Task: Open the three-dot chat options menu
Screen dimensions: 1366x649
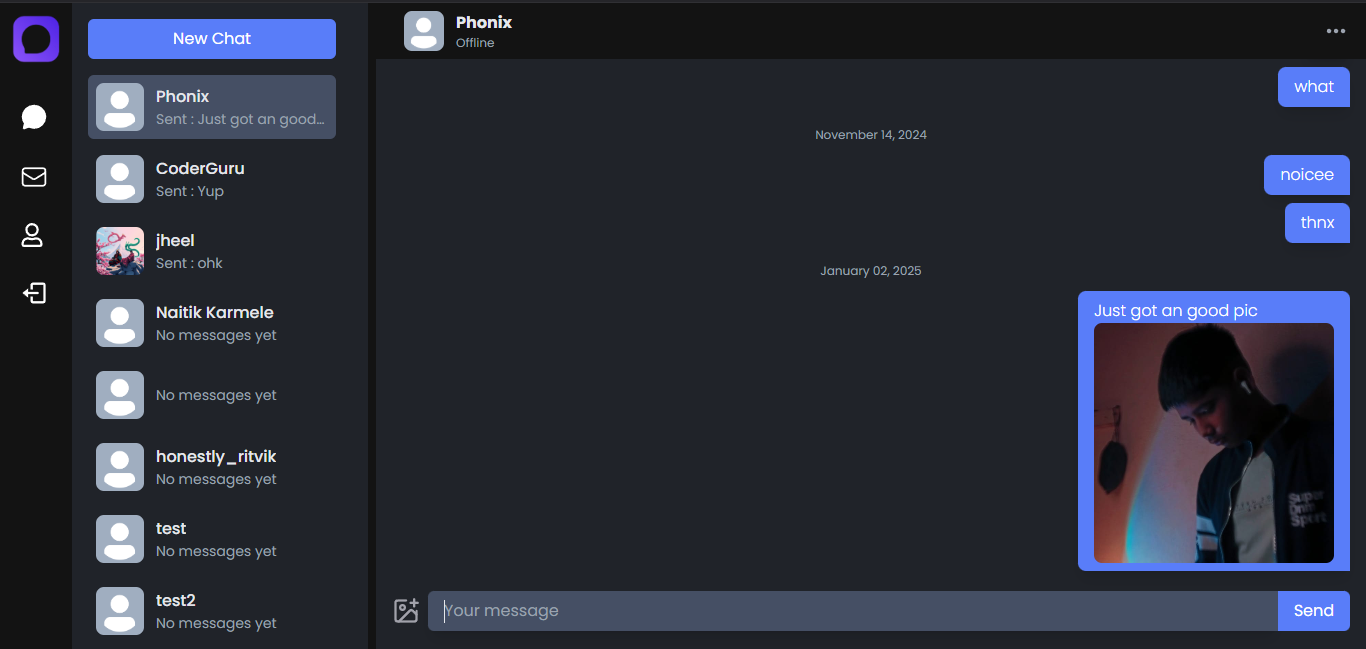Action: (x=1336, y=31)
